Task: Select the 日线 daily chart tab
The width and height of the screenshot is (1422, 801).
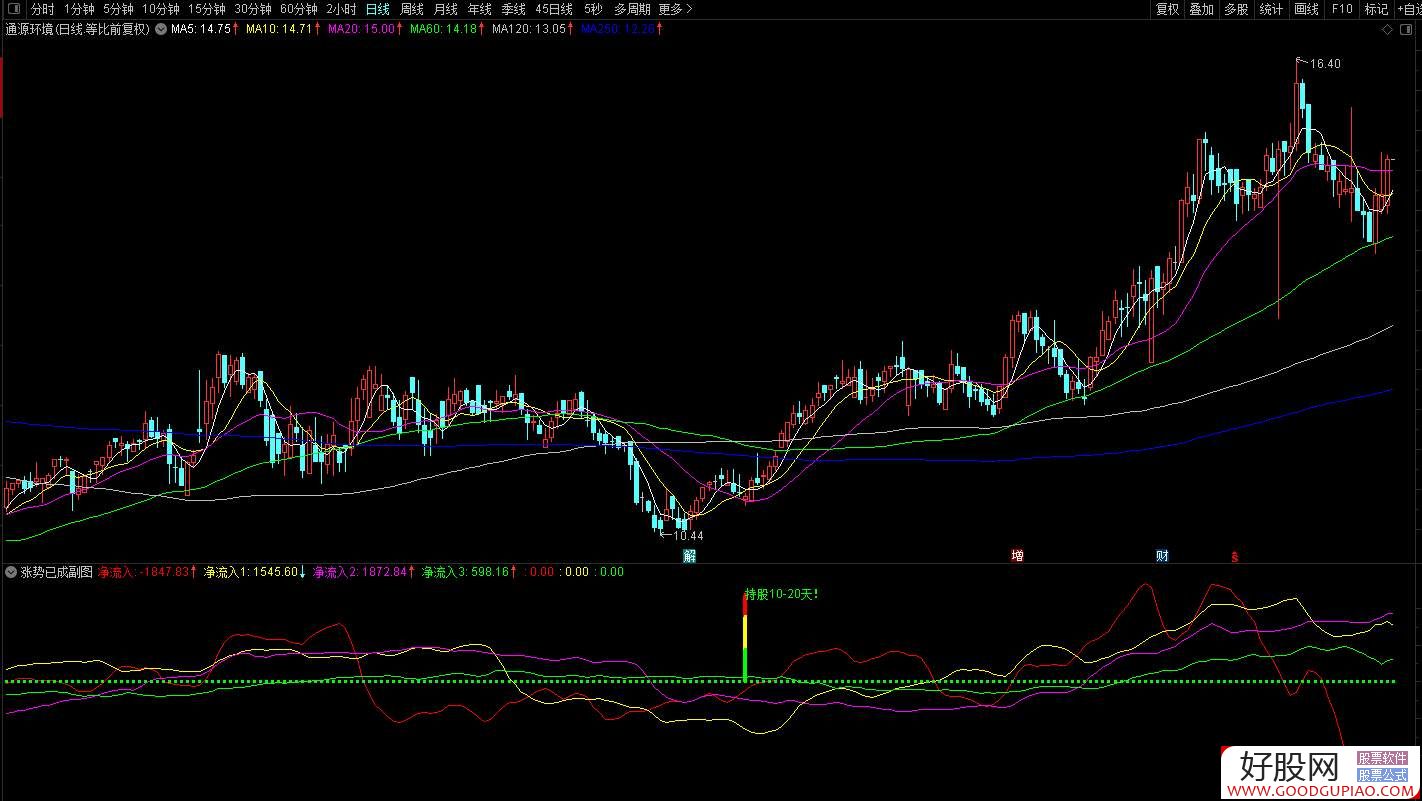Action: pyautogui.click(x=377, y=9)
